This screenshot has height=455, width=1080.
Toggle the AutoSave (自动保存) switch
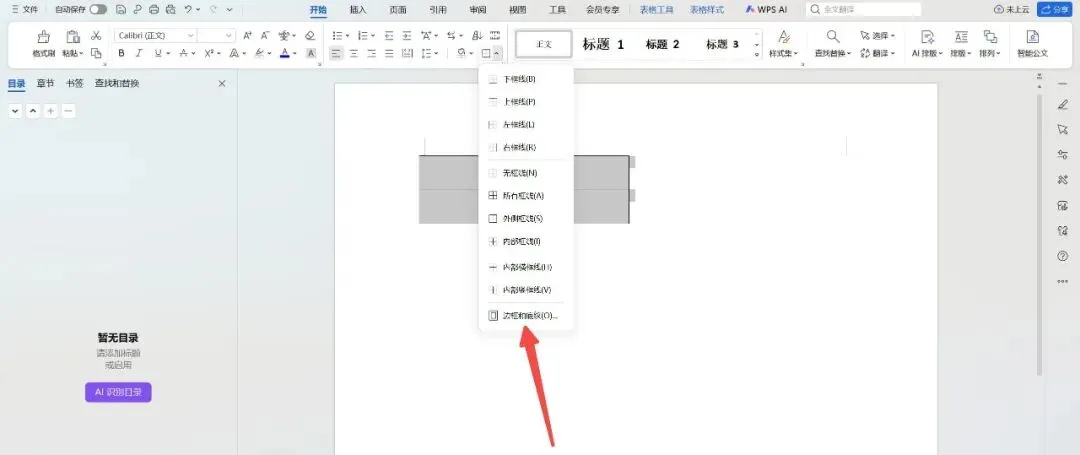tap(98, 10)
